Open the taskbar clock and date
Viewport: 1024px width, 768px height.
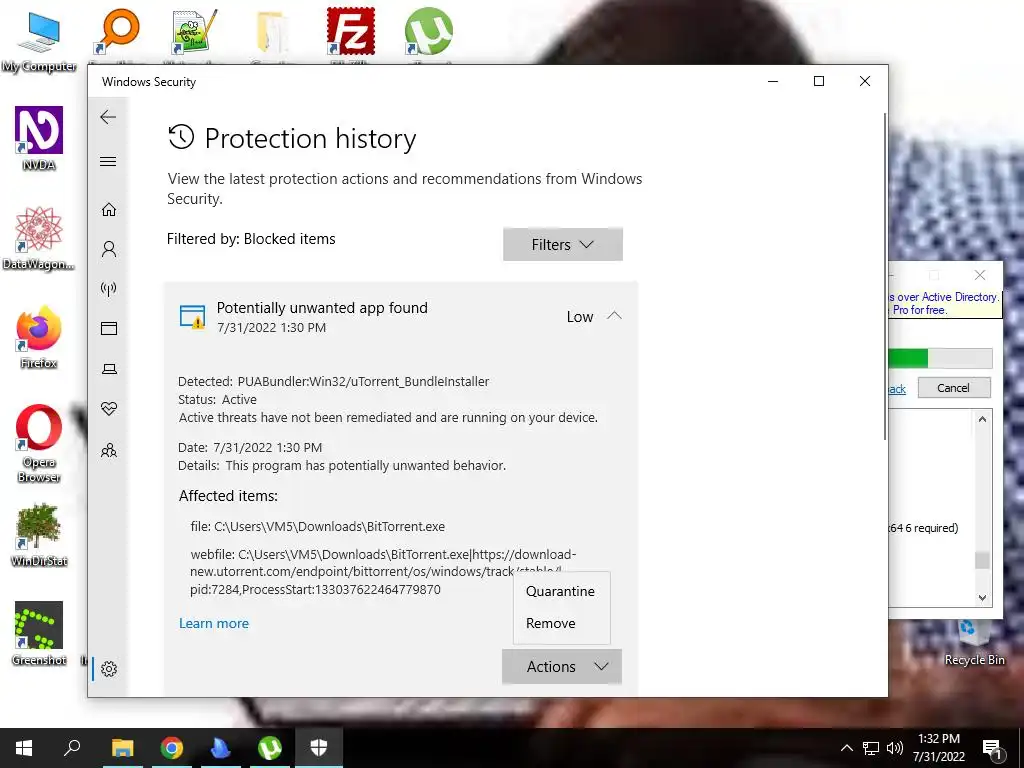point(938,748)
